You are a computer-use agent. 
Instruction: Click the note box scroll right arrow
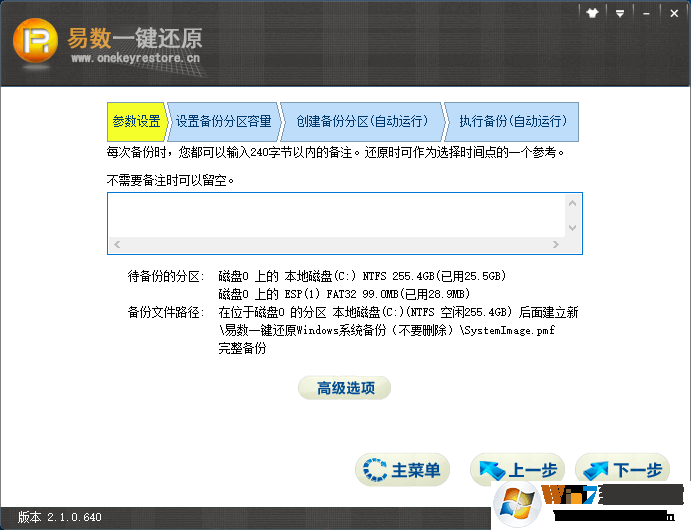556,245
